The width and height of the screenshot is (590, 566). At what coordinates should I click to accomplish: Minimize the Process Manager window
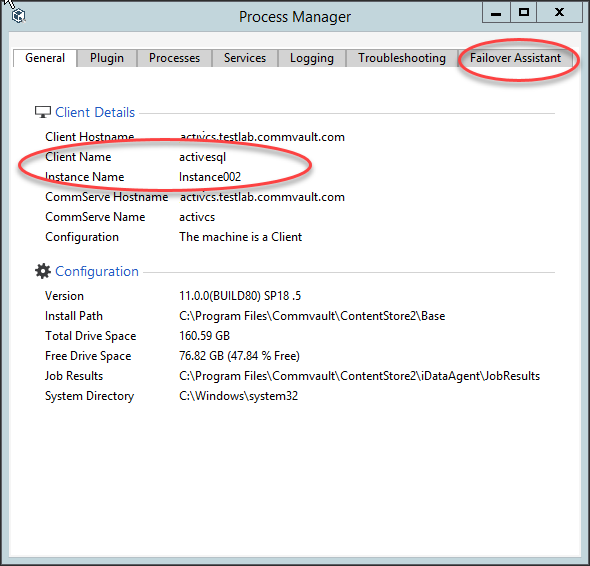[496, 13]
